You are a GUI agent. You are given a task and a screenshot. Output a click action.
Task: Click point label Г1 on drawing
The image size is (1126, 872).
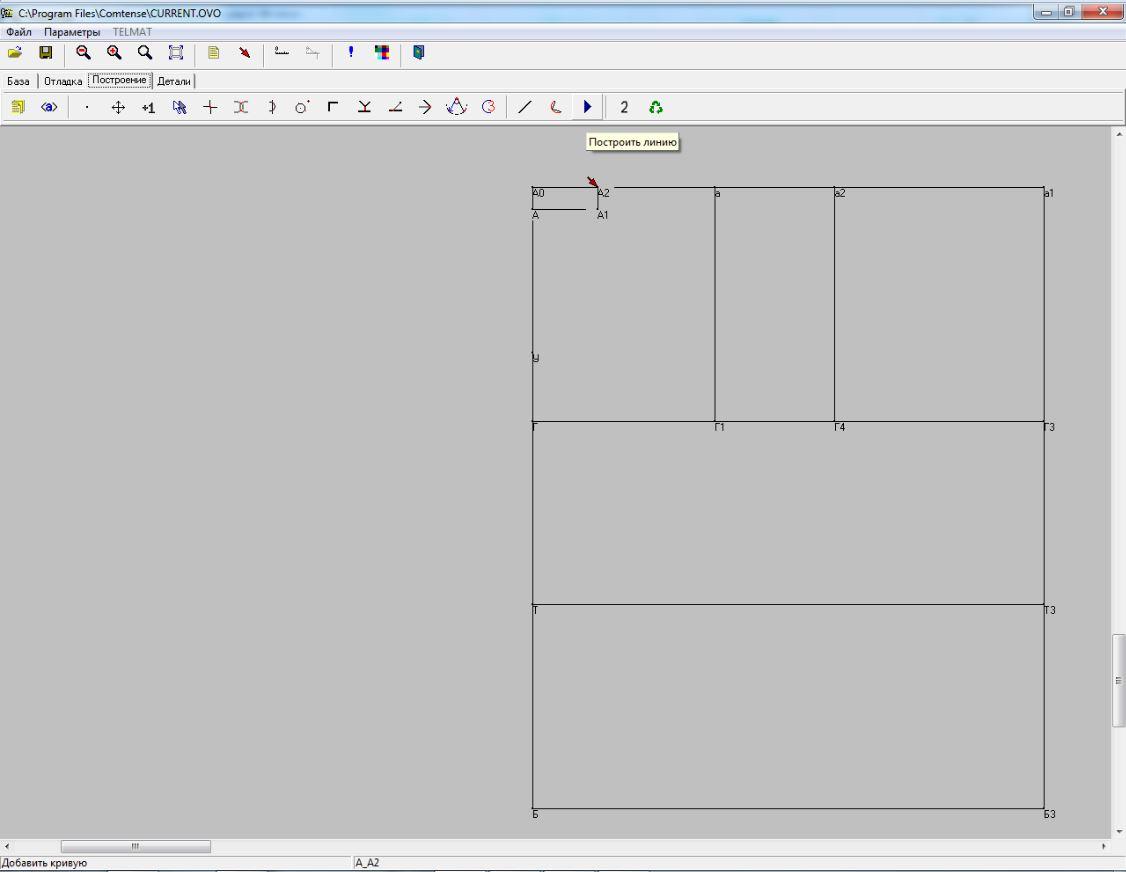[720, 427]
